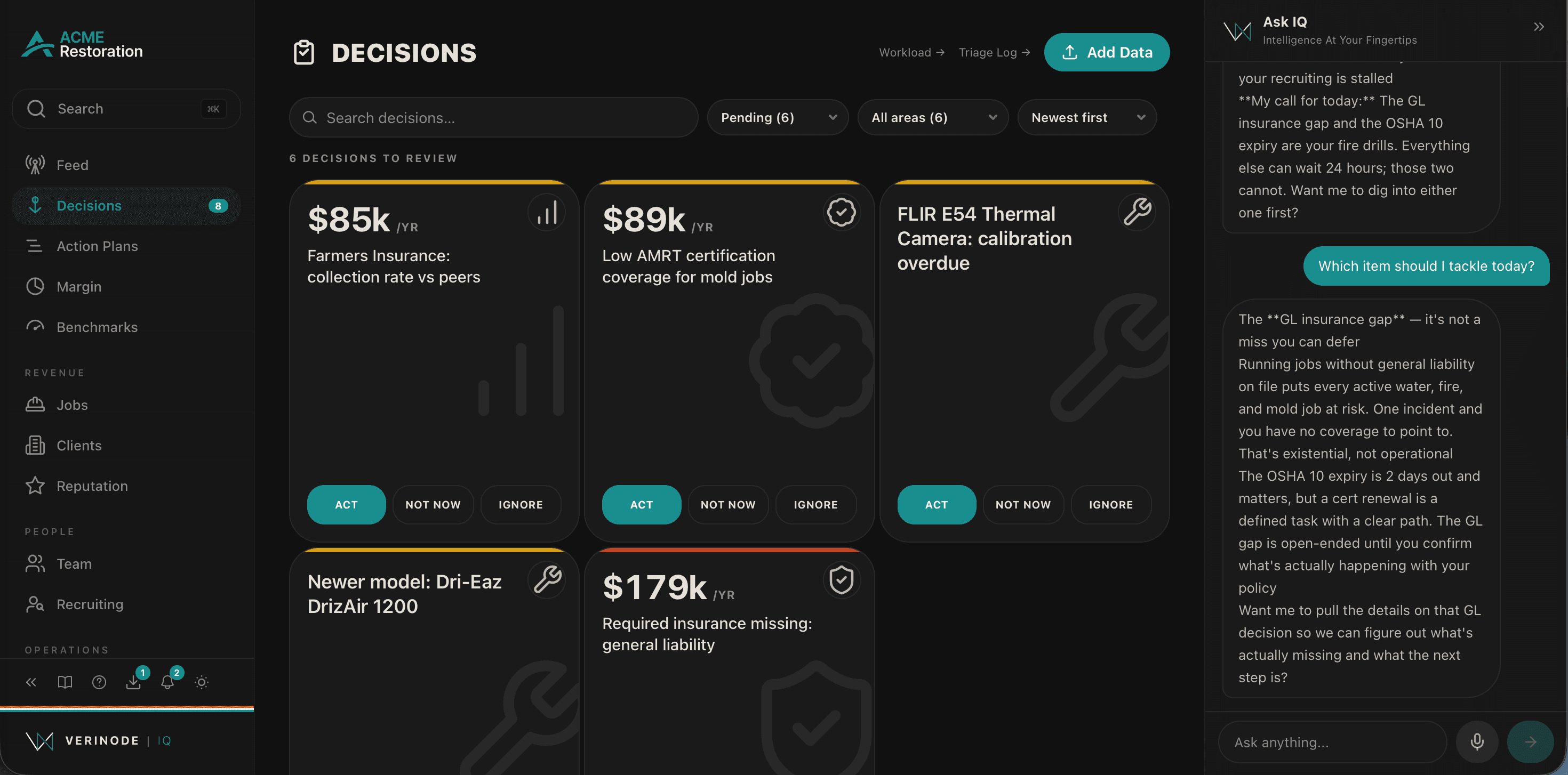Navigate to Benchmarks

126,327
